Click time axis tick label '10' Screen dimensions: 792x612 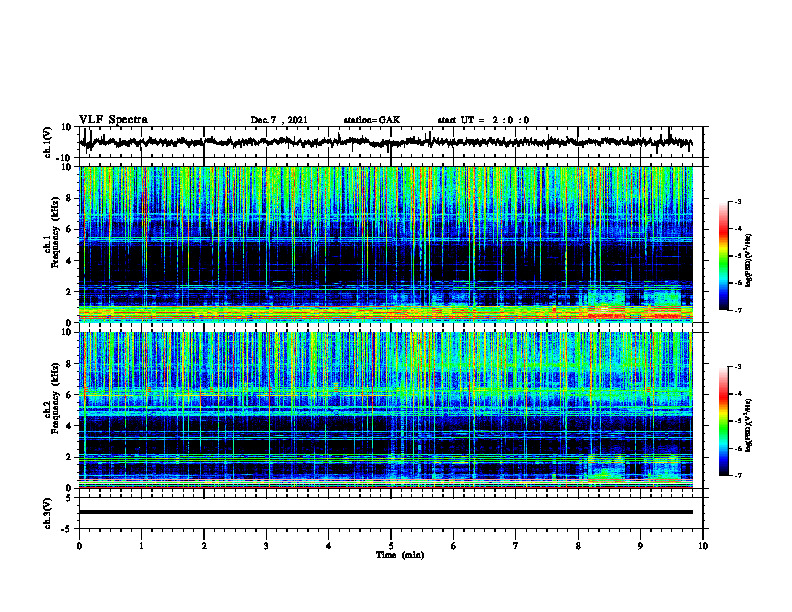pos(703,546)
